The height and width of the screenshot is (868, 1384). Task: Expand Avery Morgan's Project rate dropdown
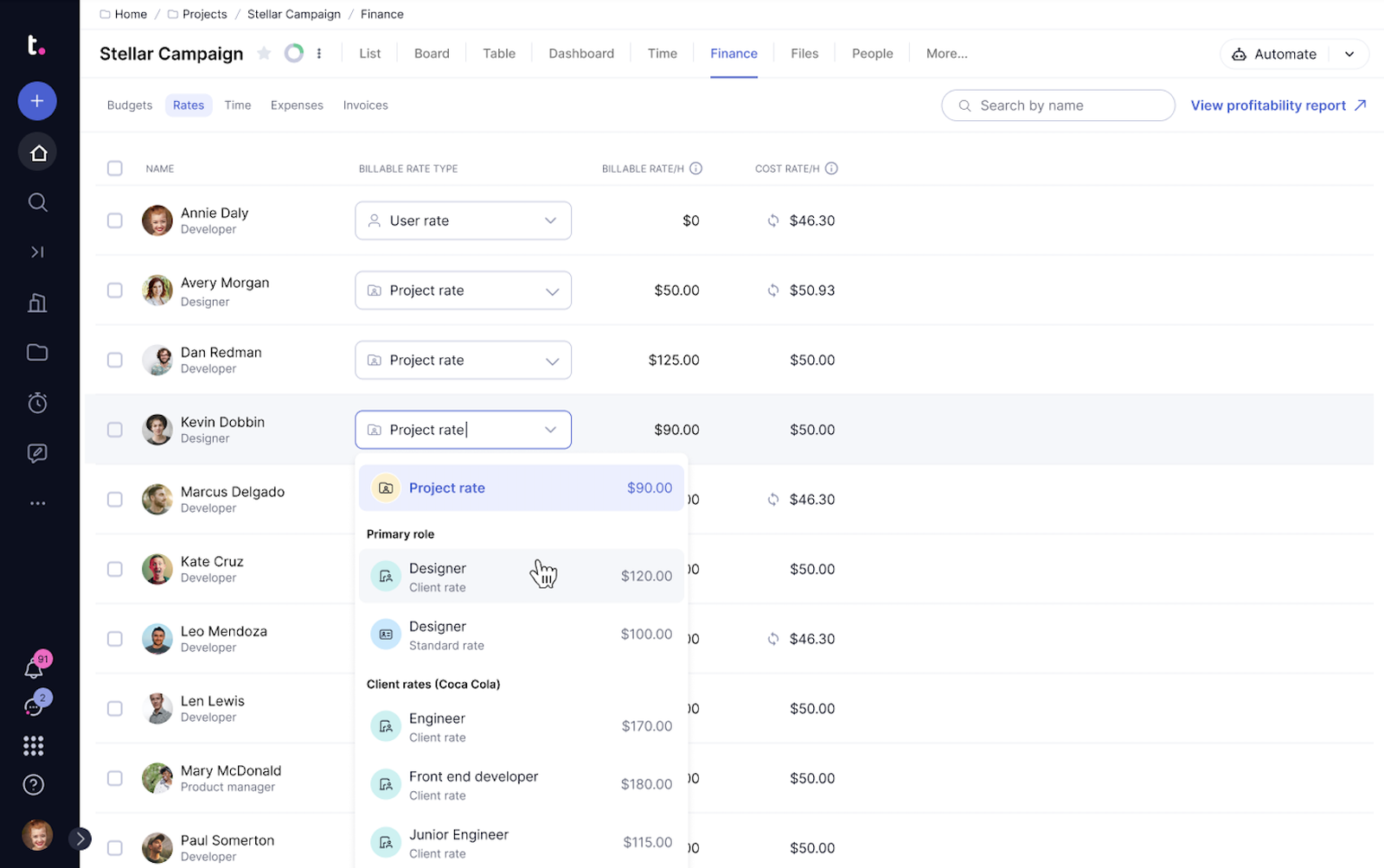tap(463, 290)
